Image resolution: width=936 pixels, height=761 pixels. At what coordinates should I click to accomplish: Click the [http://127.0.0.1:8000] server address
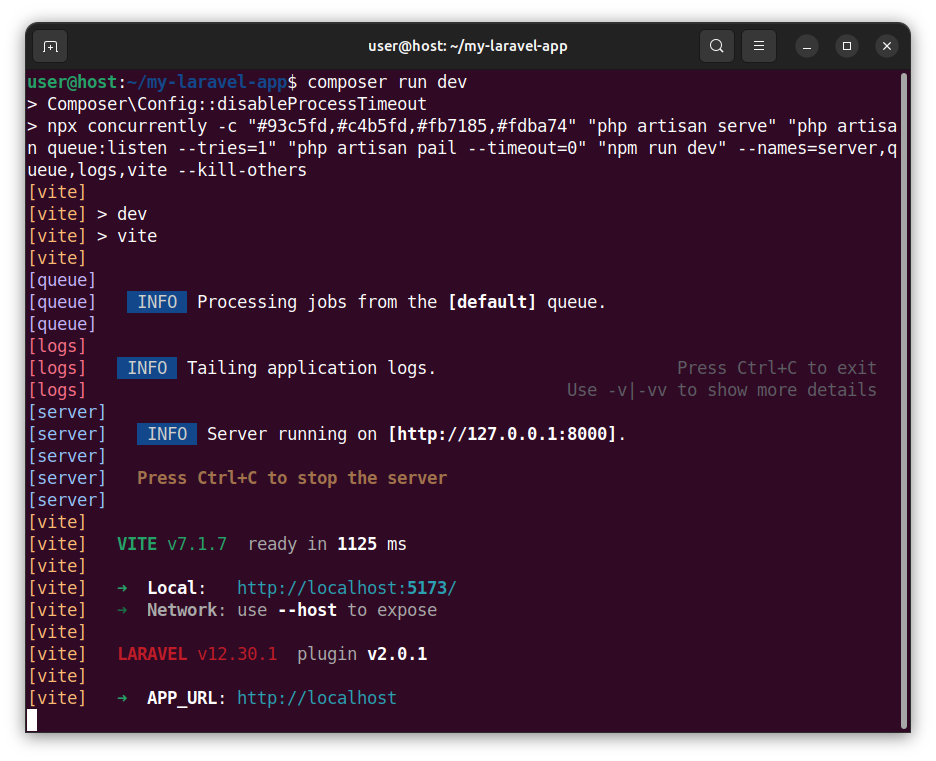(x=502, y=434)
